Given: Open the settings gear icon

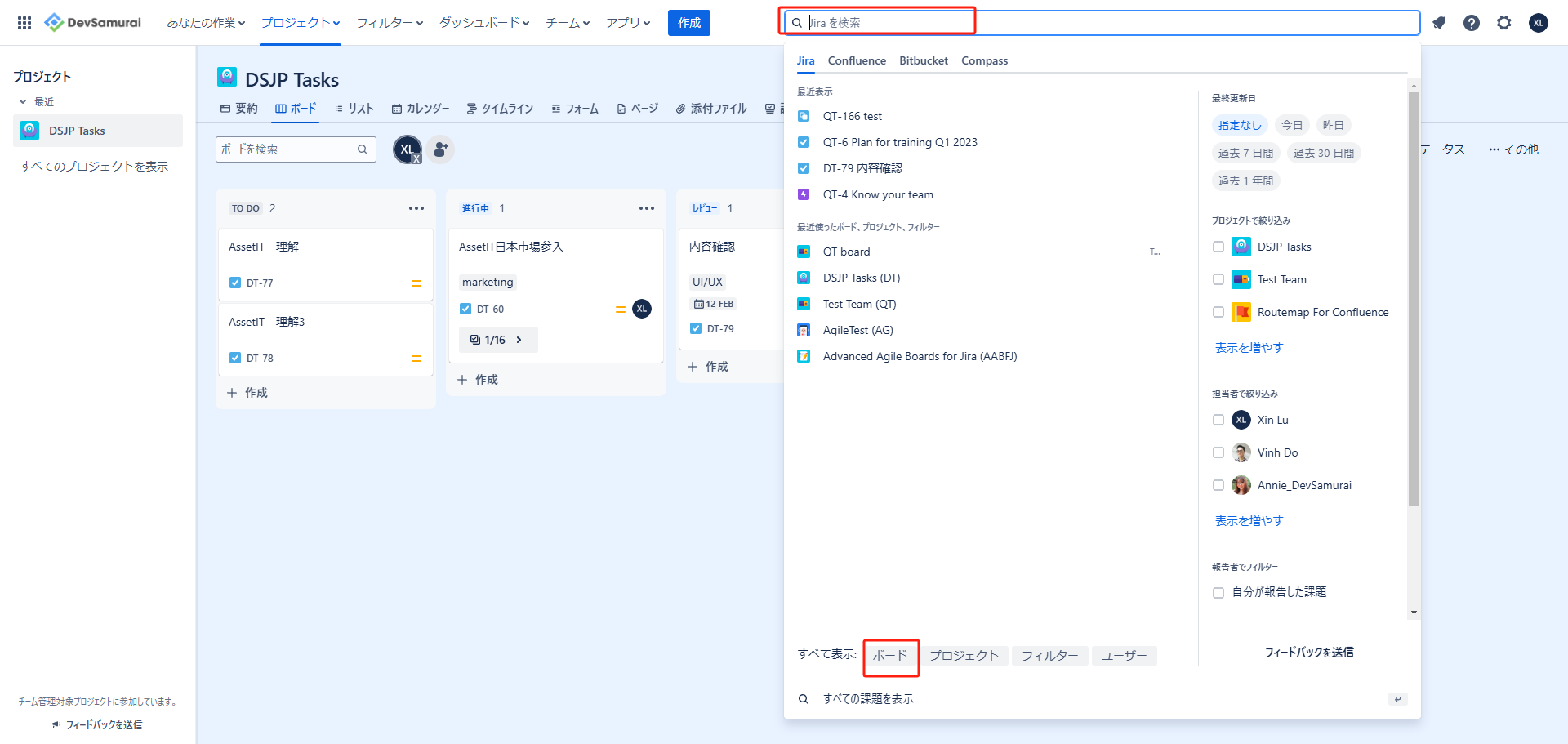Looking at the screenshot, I should click(1504, 23).
